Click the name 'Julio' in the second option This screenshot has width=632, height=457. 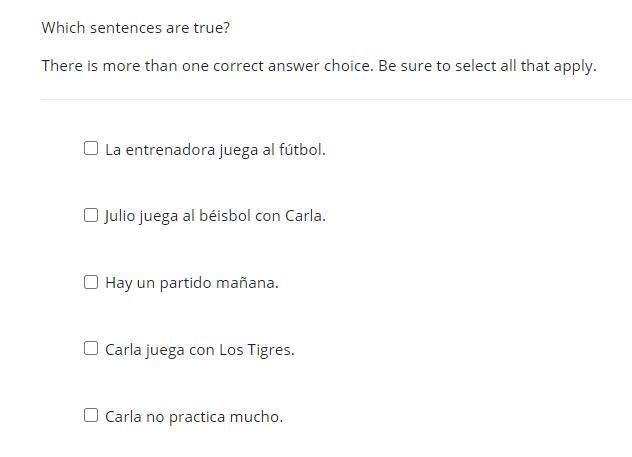pos(120,216)
